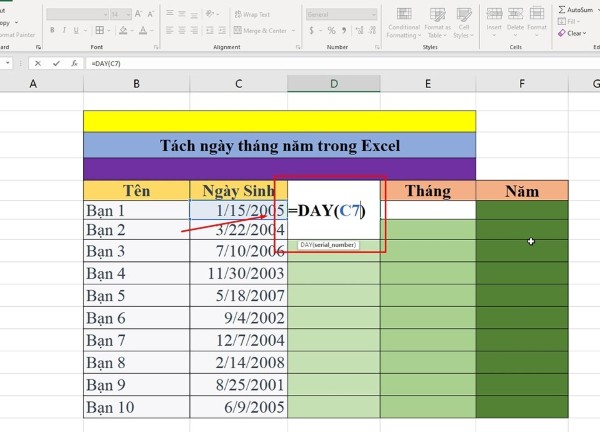Select column C header
The image size is (600, 432).
click(238, 84)
